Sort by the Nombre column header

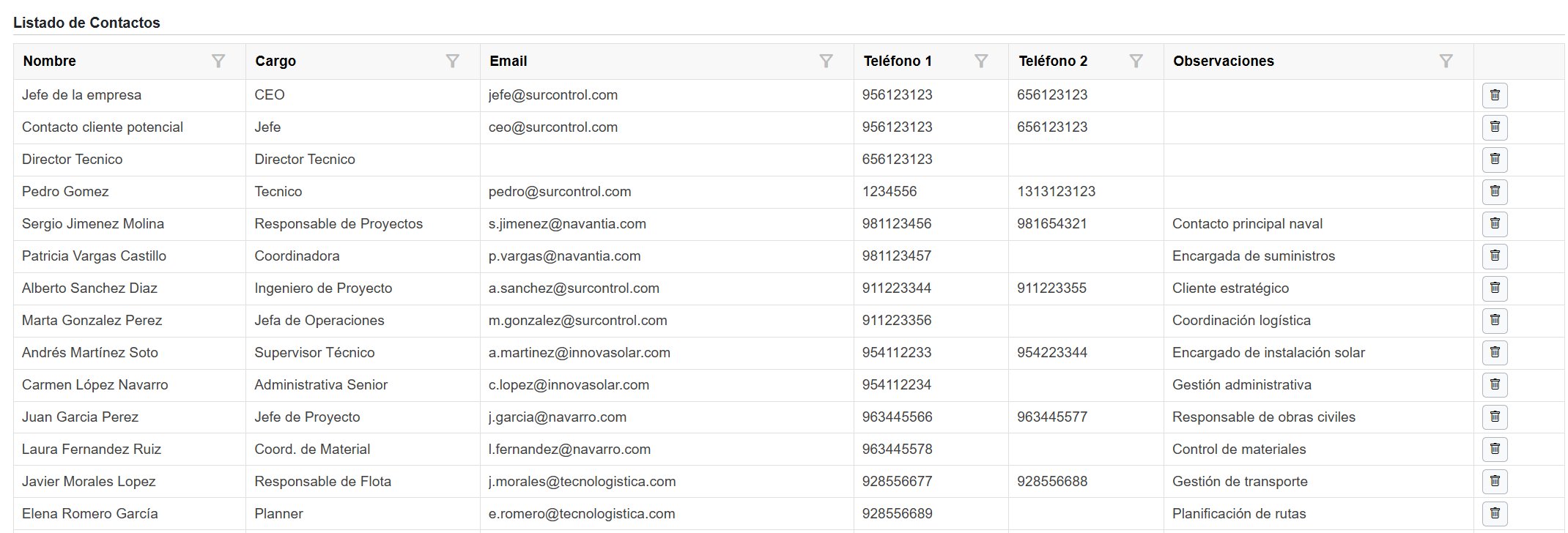coord(50,61)
